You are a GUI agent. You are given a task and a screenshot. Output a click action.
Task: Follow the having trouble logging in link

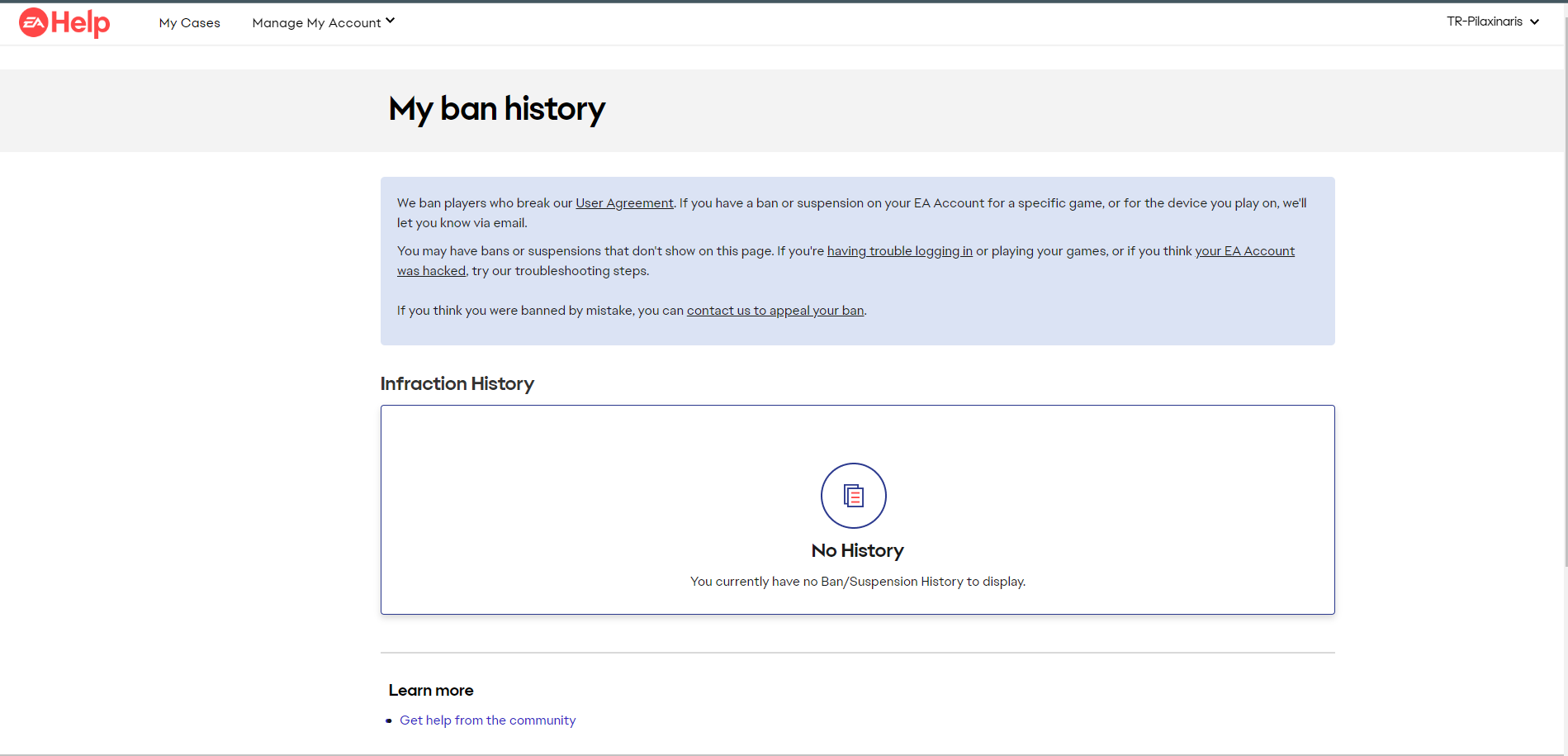[x=900, y=251]
